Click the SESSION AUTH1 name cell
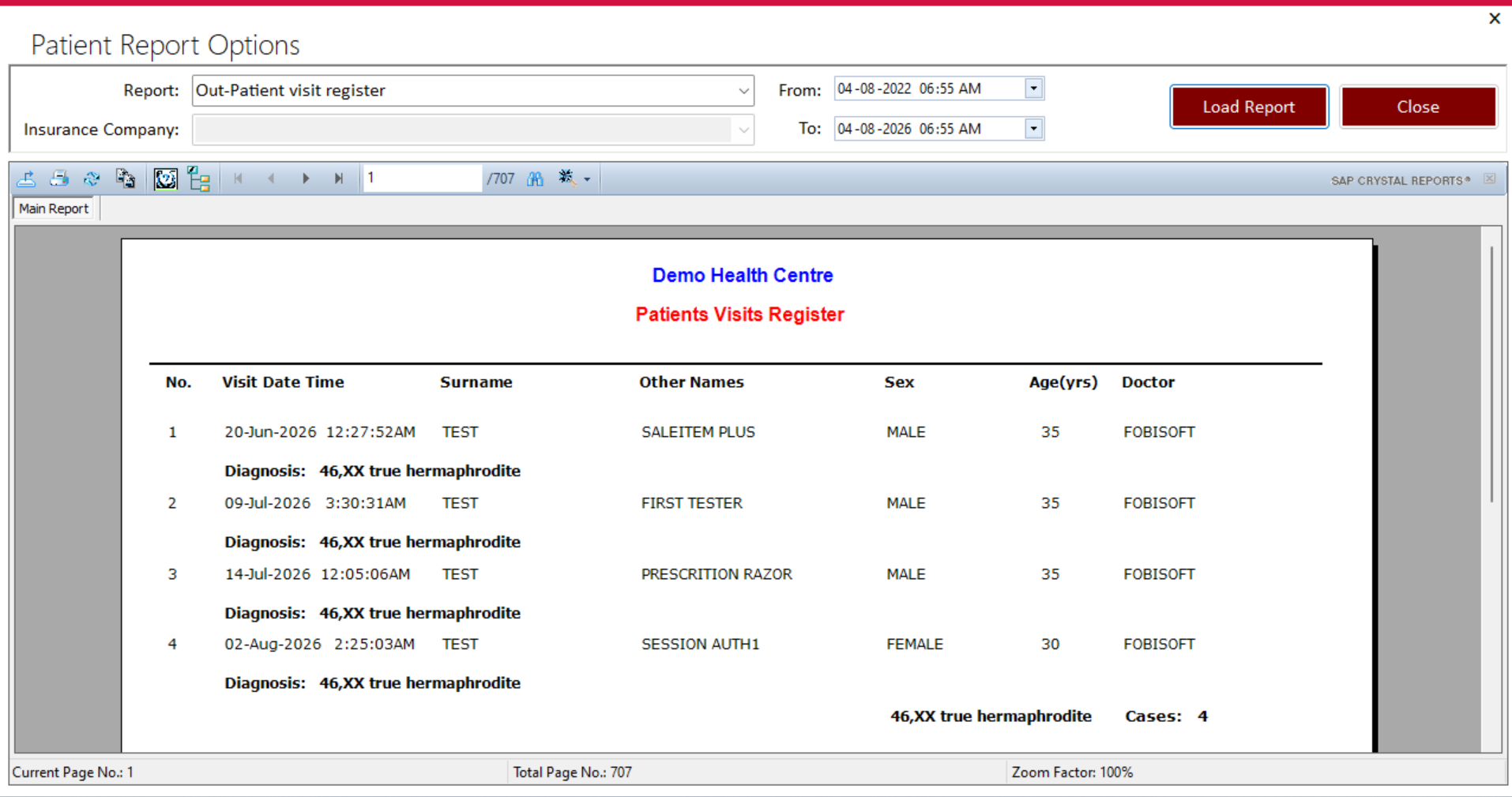Image resolution: width=1512 pixels, height=797 pixels. (x=700, y=645)
